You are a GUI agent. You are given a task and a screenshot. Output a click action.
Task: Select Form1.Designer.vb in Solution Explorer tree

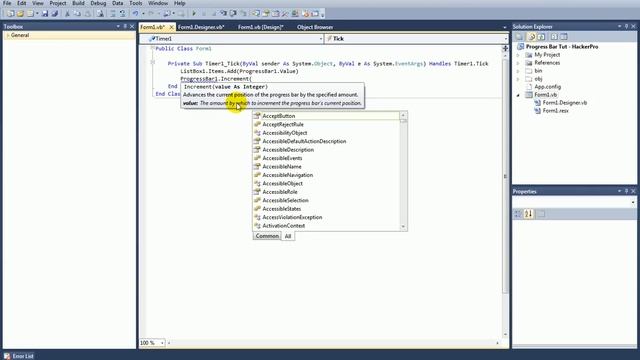coord(565,103)
